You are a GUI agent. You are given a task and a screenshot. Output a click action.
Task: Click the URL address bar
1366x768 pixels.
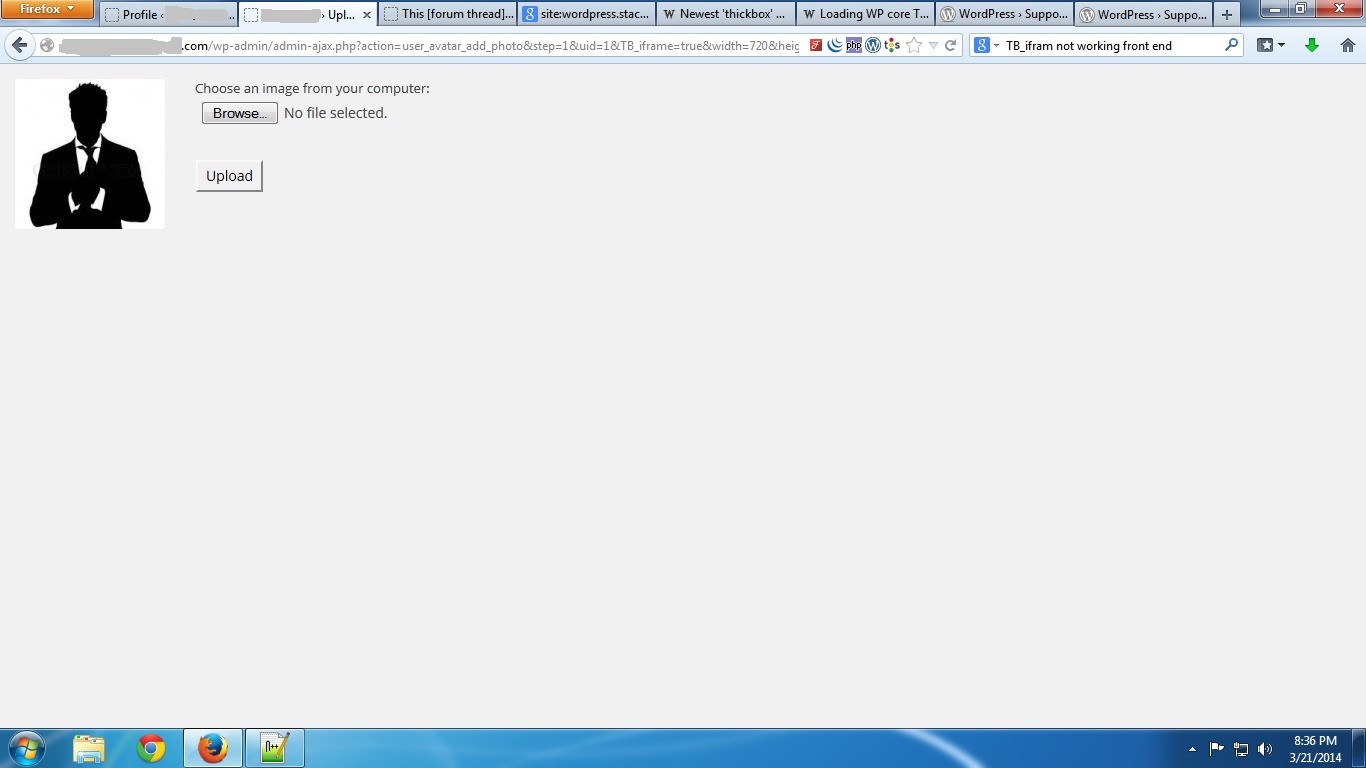point(430,46)
